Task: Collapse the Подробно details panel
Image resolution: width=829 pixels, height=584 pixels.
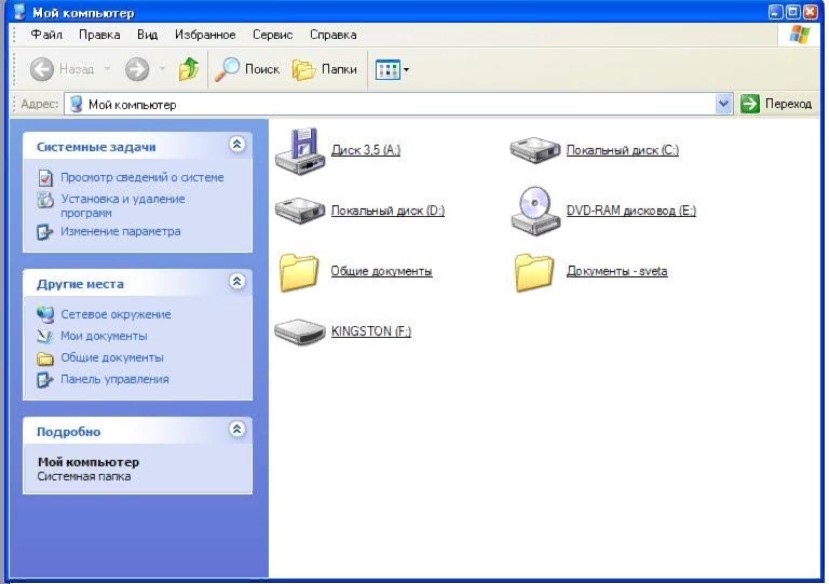Action: (237, 430)
